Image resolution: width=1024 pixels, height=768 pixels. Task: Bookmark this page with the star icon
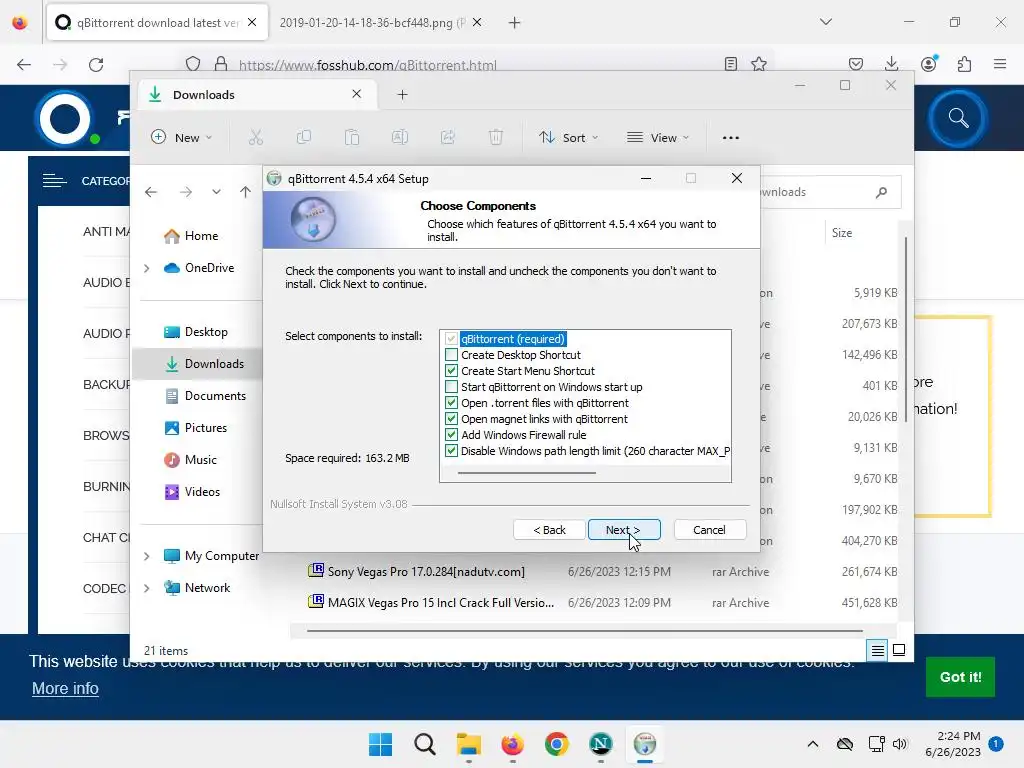coord(759,64)
